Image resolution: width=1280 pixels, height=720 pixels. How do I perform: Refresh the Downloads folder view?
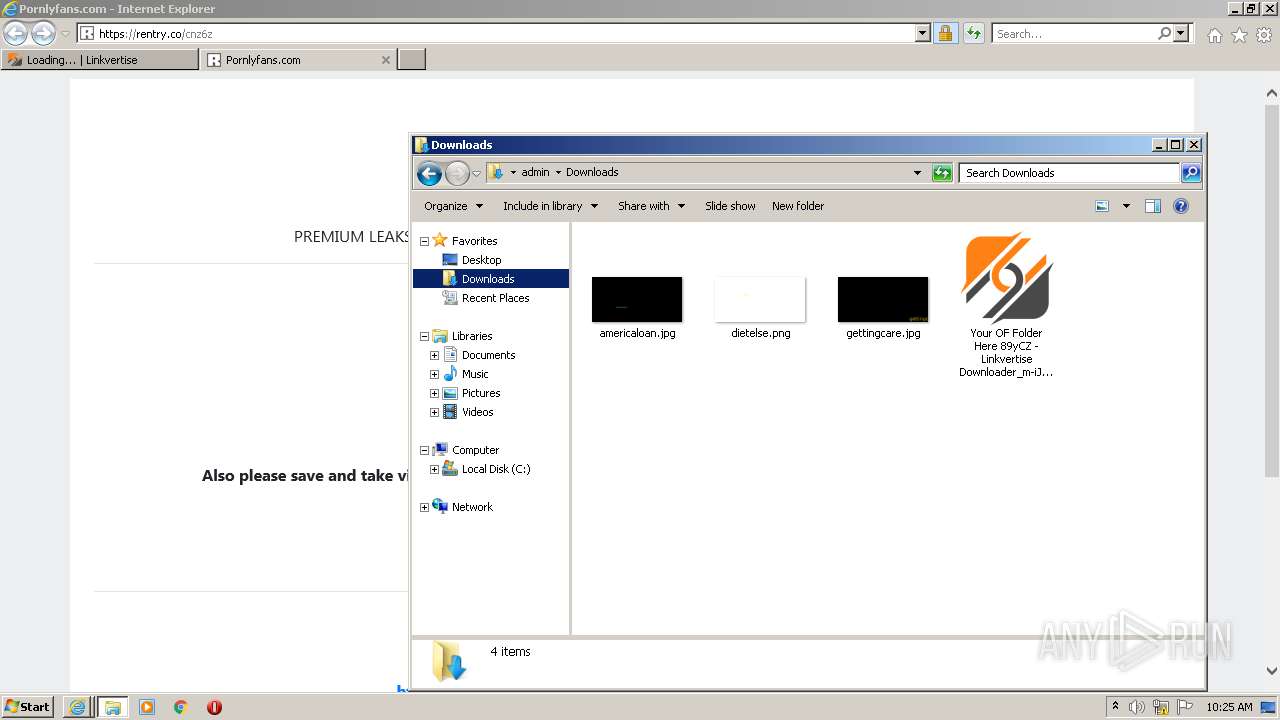coord(942,173)
